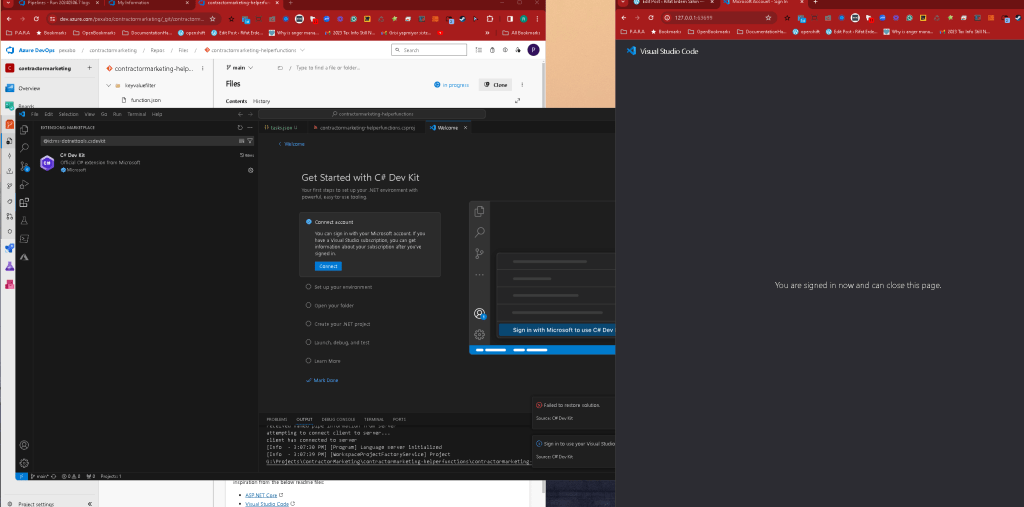
Task: Click the blue Connect button
Action: [328, 266]
